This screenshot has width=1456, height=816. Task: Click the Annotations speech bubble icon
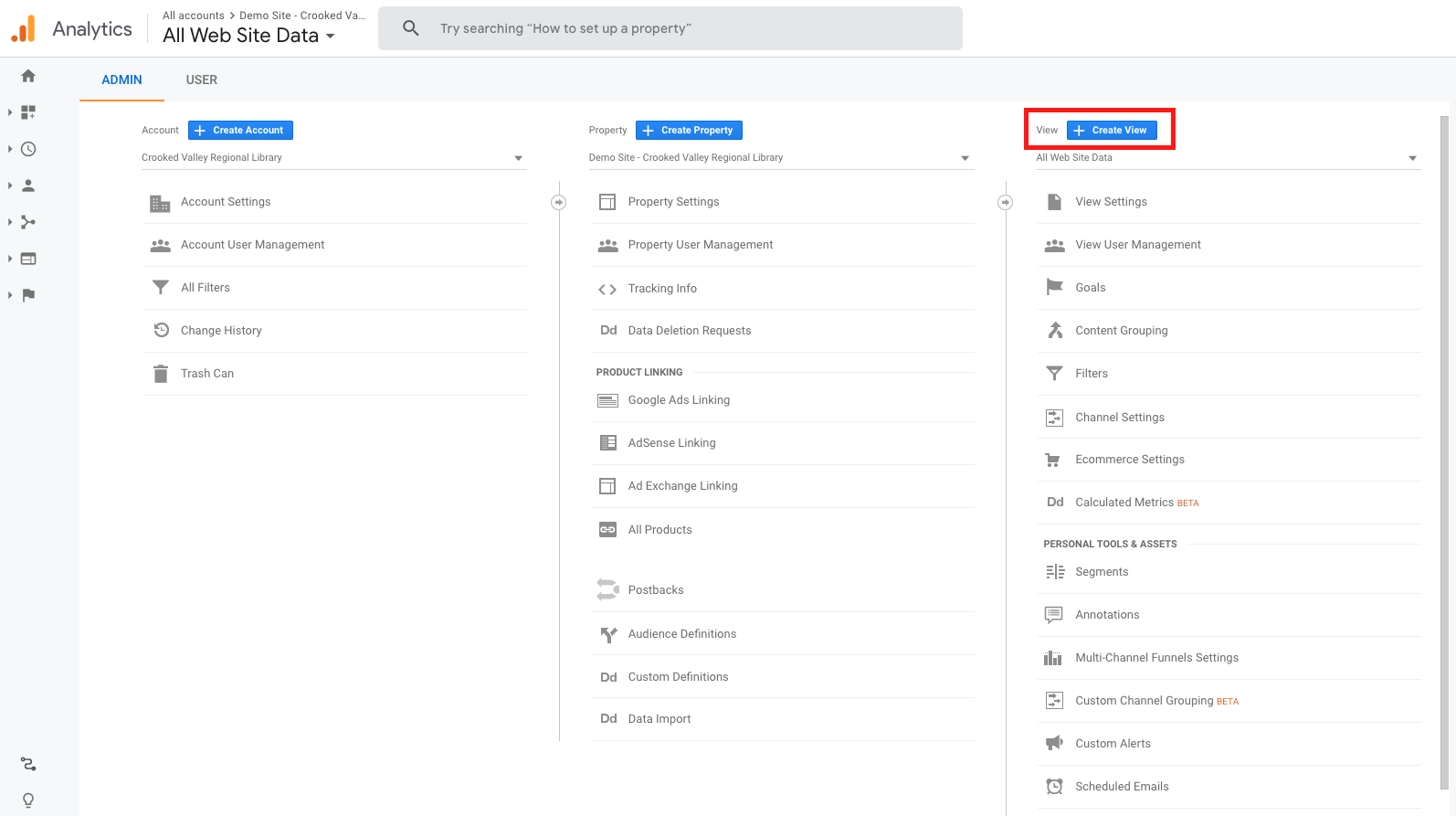pyautogui.click(x=1054, y=615)
